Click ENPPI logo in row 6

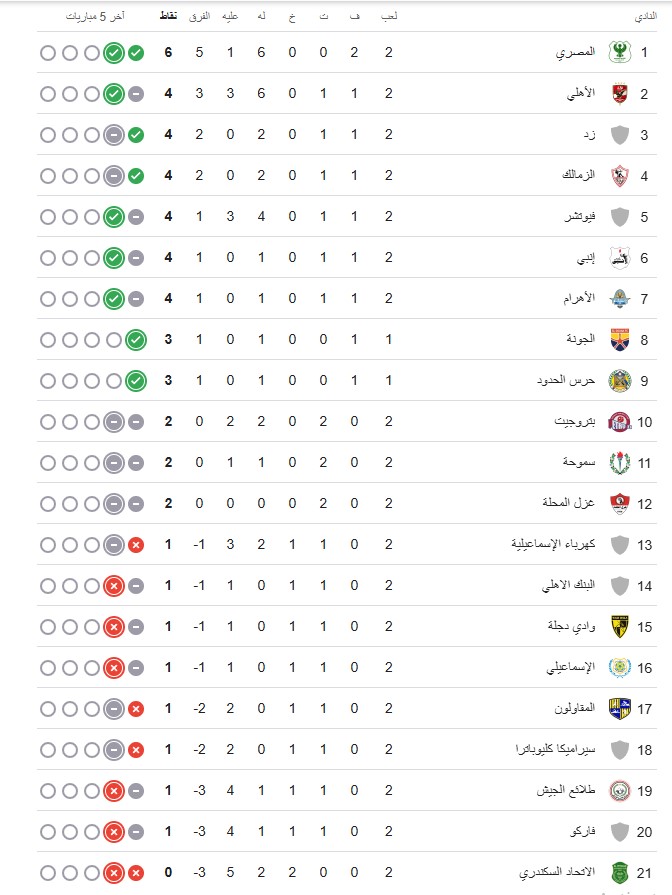click(619, 258)
